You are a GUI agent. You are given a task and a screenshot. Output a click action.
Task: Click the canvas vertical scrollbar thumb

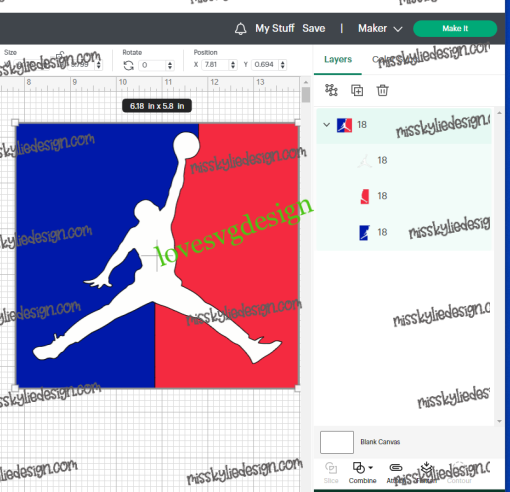pyautogui.click(x=306, y=95)
